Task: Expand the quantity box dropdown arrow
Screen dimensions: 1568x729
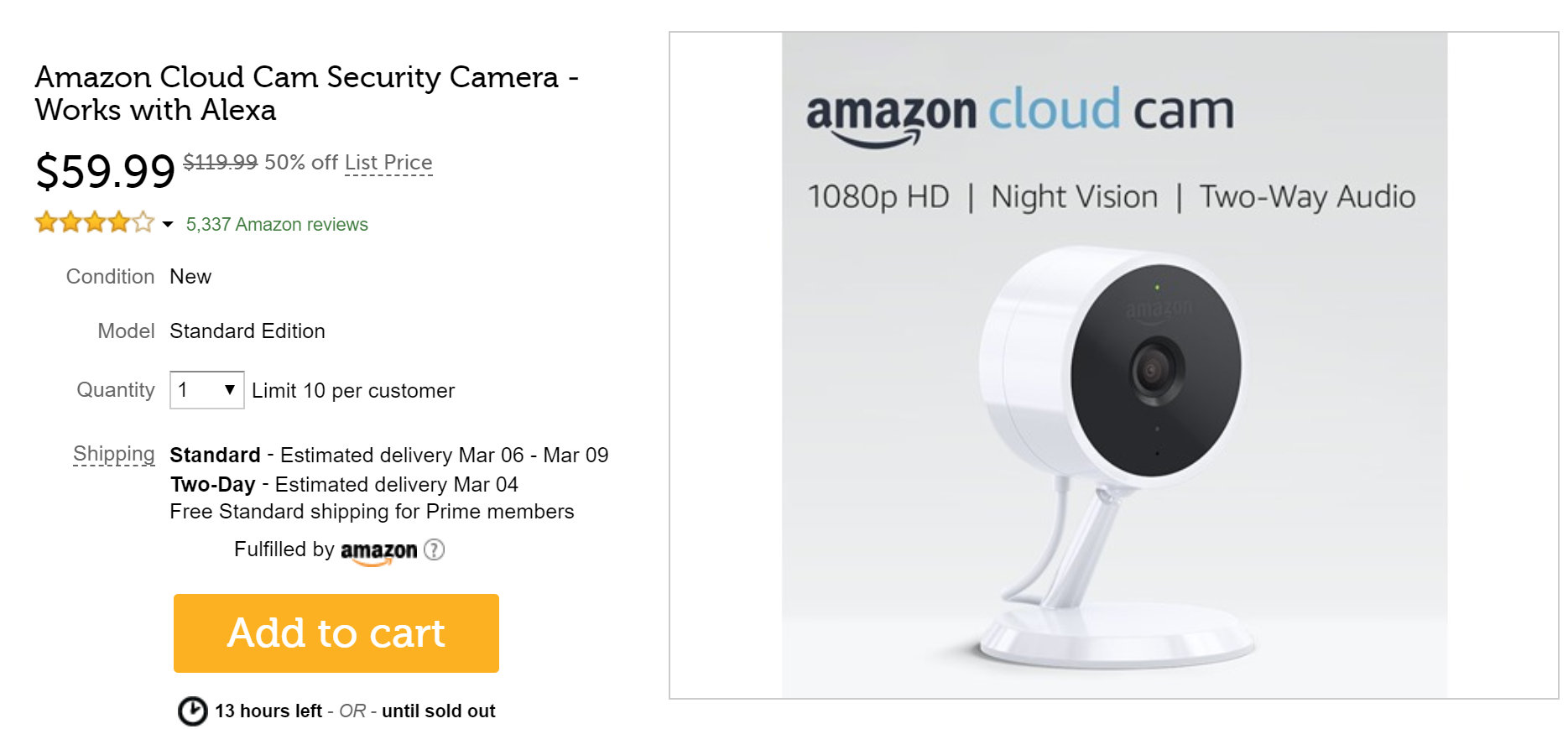Action: tap(230, 389)
